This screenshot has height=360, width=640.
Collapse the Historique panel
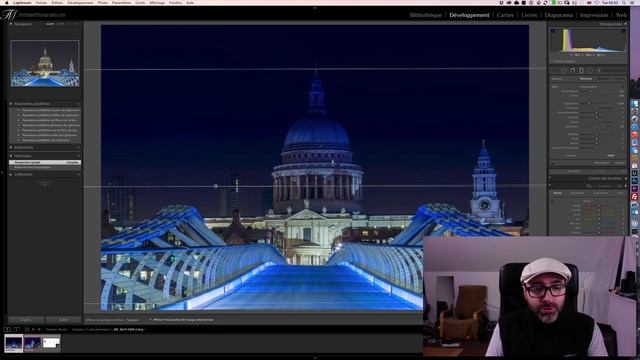click(11, 156)
